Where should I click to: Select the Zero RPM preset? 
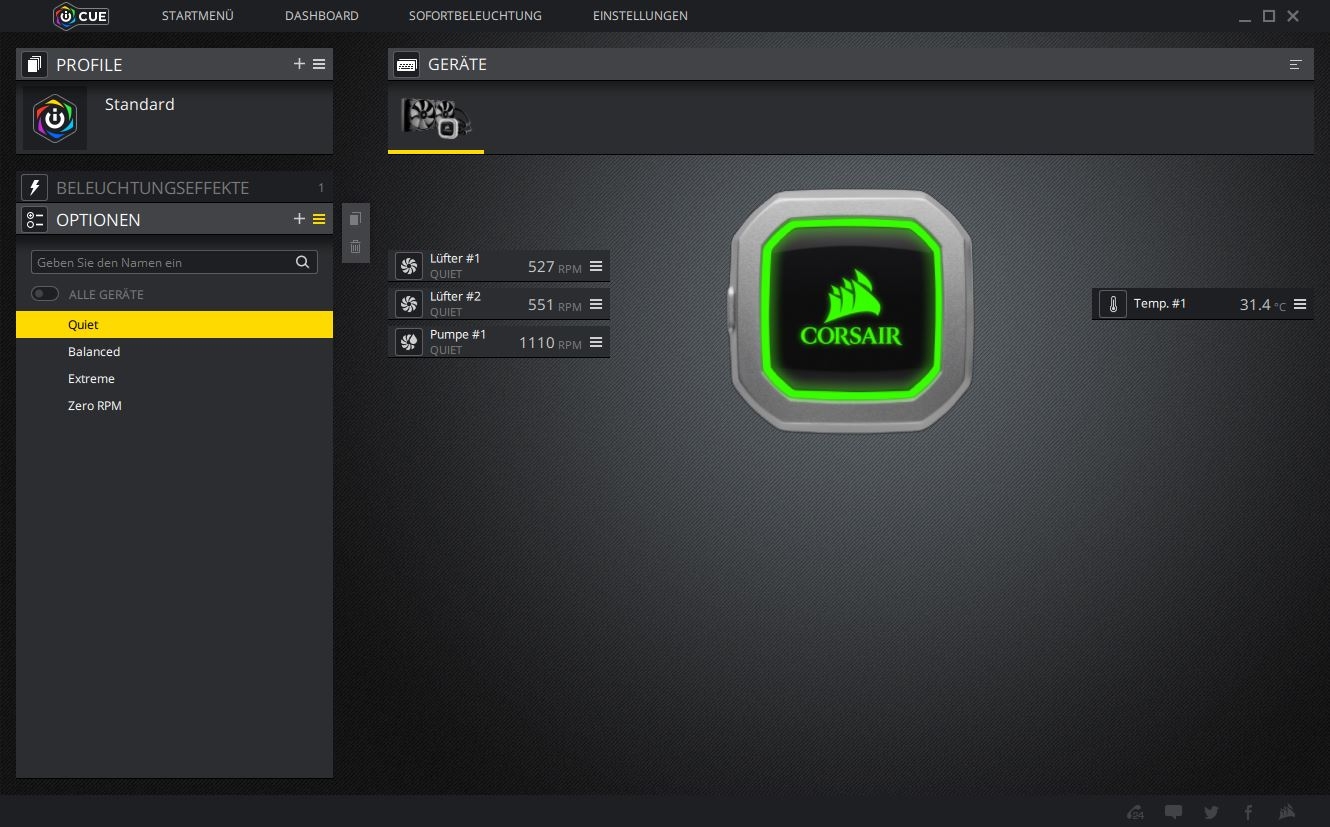[174, 405]
